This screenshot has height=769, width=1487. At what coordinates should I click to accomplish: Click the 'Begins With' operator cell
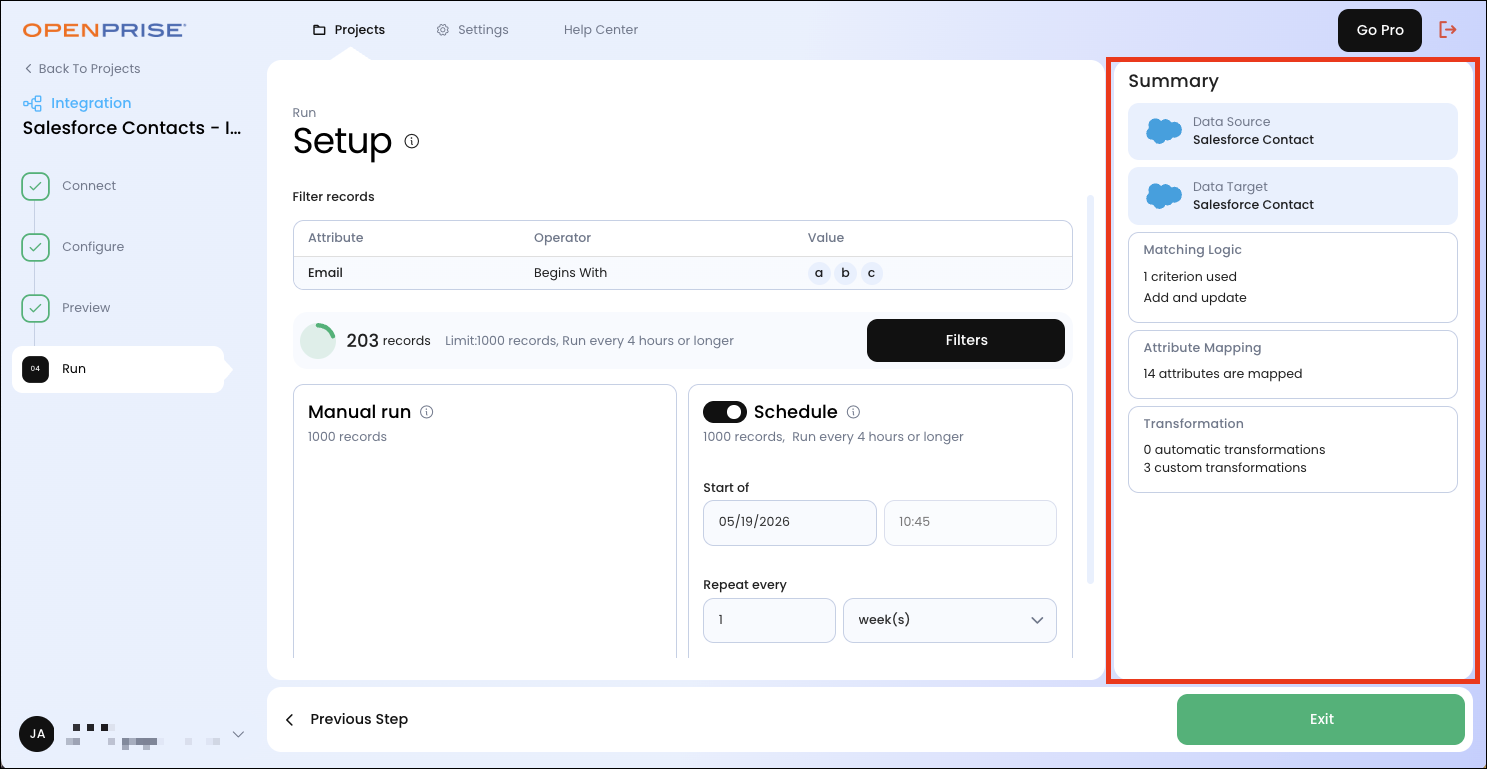pos(570,273)
